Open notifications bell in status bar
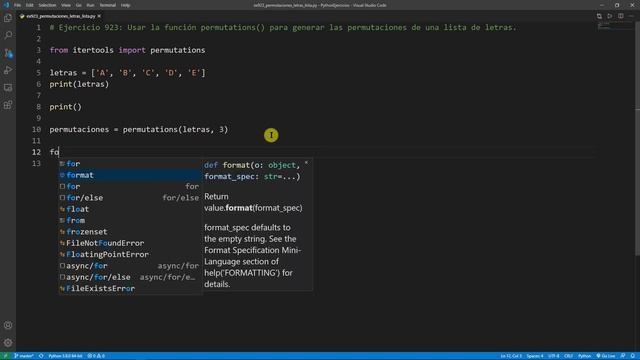The width and height of the screenshot is (640, 360). [633, 356]
